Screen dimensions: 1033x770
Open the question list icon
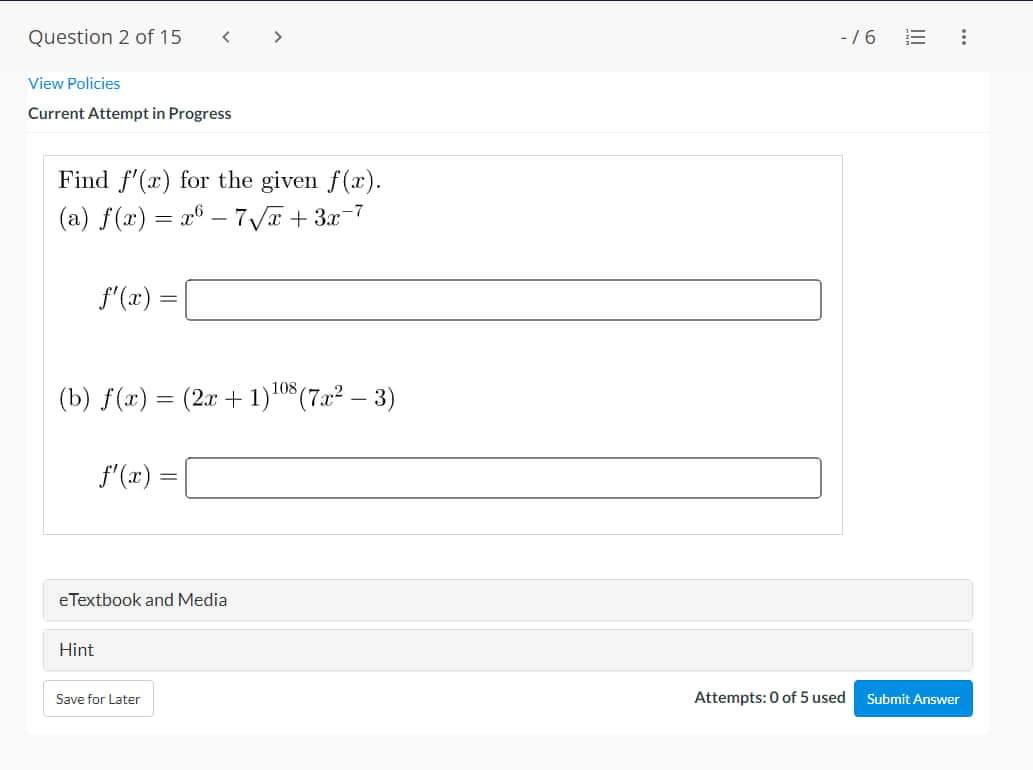point(916,37)
